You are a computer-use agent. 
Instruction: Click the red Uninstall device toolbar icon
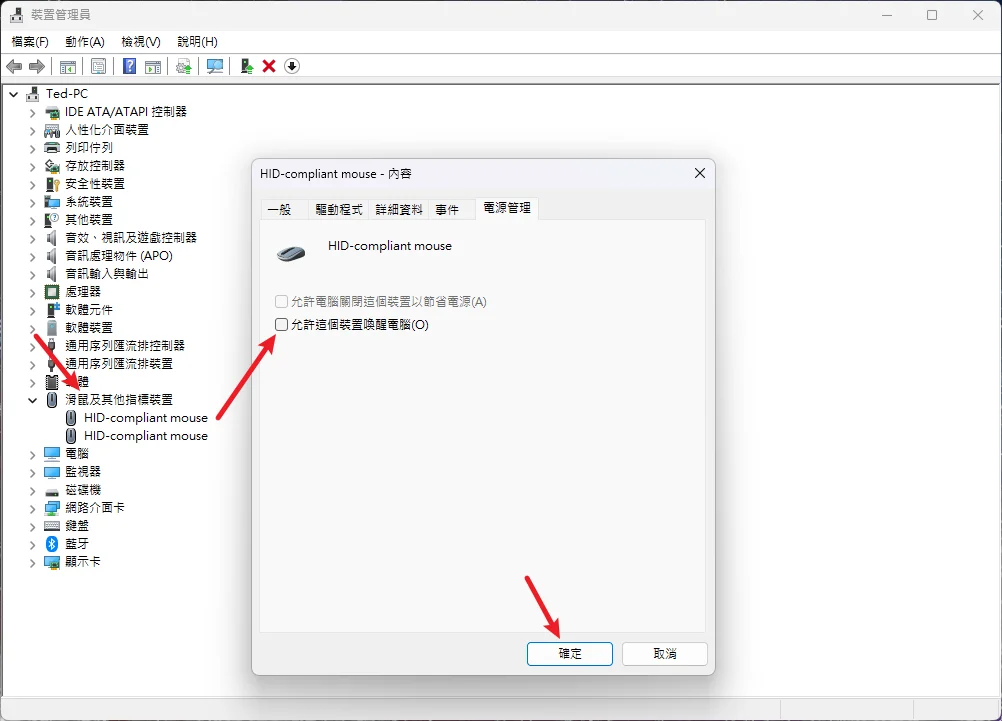pyautogui.click(x=268, y=66)
